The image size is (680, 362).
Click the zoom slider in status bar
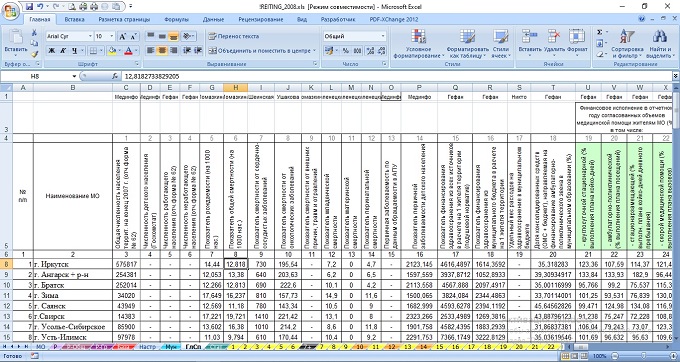pyautogui.click(x=643, y=355)
